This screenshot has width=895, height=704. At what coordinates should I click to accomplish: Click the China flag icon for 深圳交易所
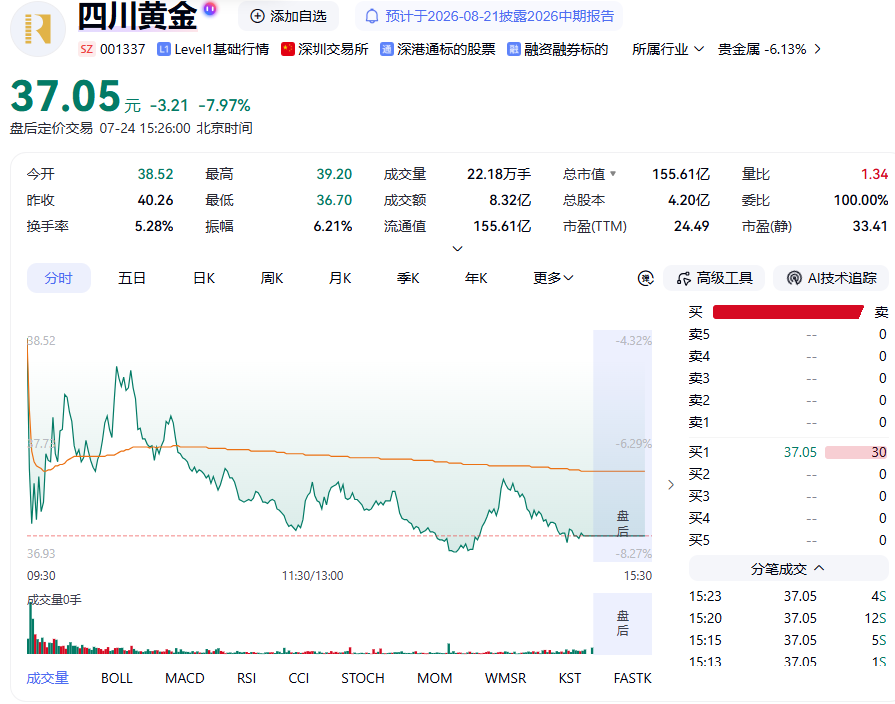288,49
